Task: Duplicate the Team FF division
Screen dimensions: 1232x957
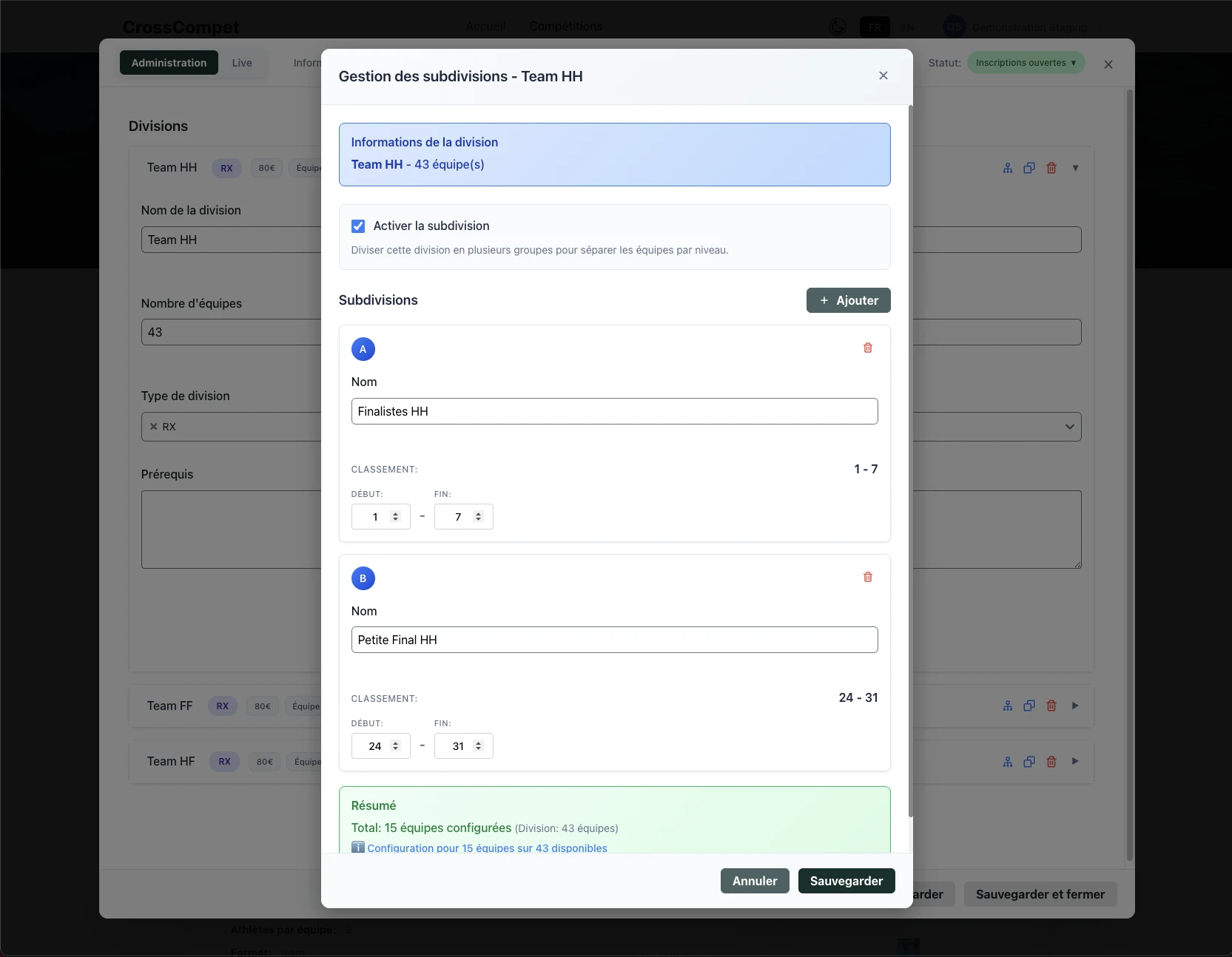Action: (x=1029, y=706)
